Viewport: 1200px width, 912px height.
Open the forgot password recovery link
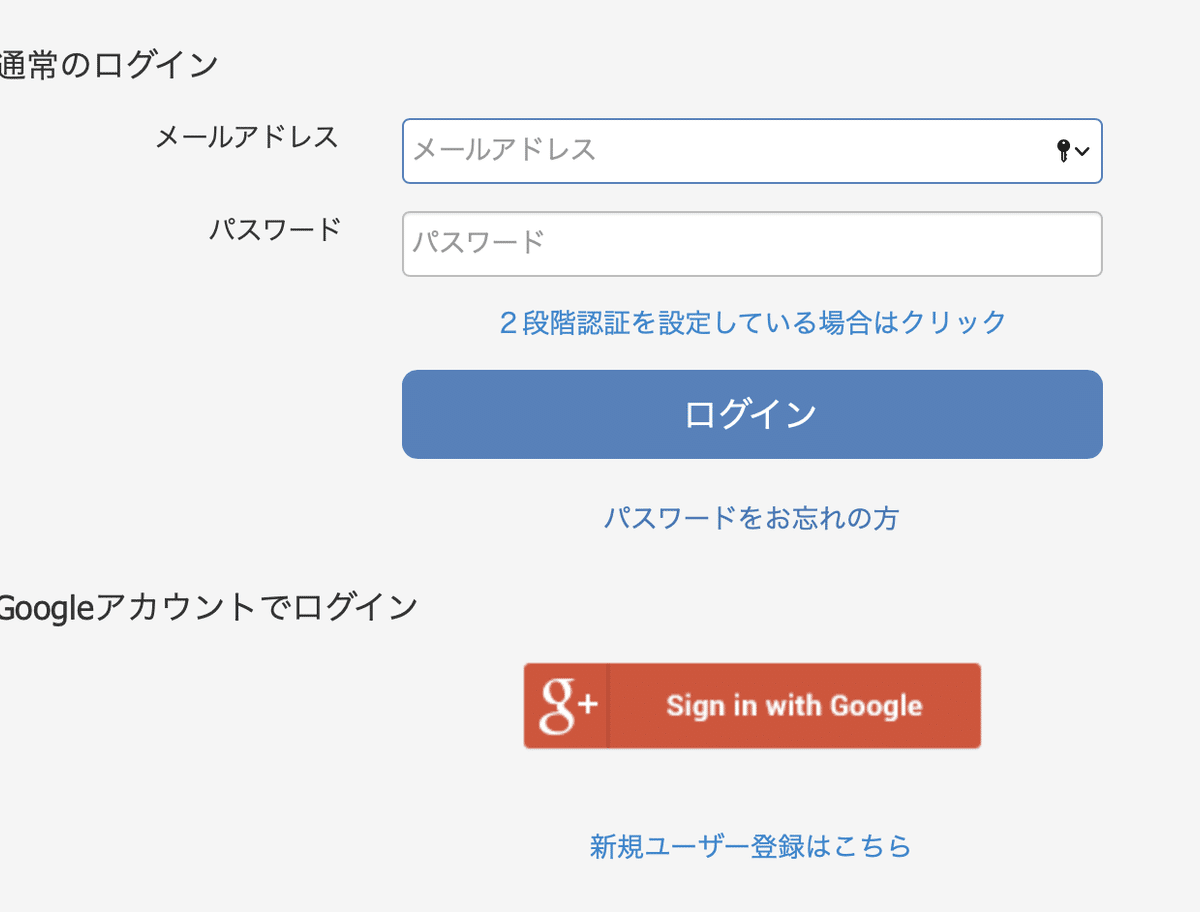752,518
